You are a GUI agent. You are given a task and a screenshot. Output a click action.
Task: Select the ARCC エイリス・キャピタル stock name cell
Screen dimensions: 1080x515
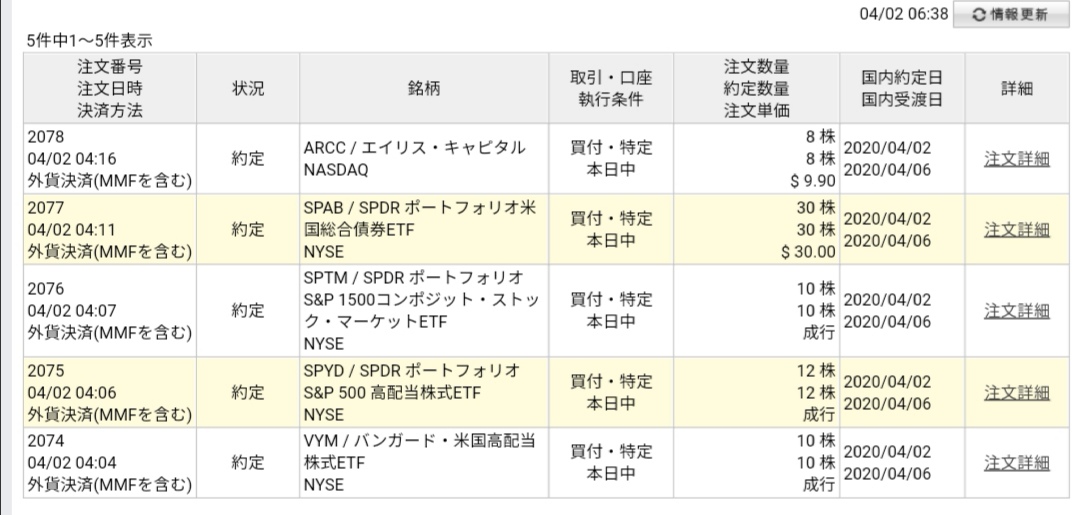pos(424,159)
